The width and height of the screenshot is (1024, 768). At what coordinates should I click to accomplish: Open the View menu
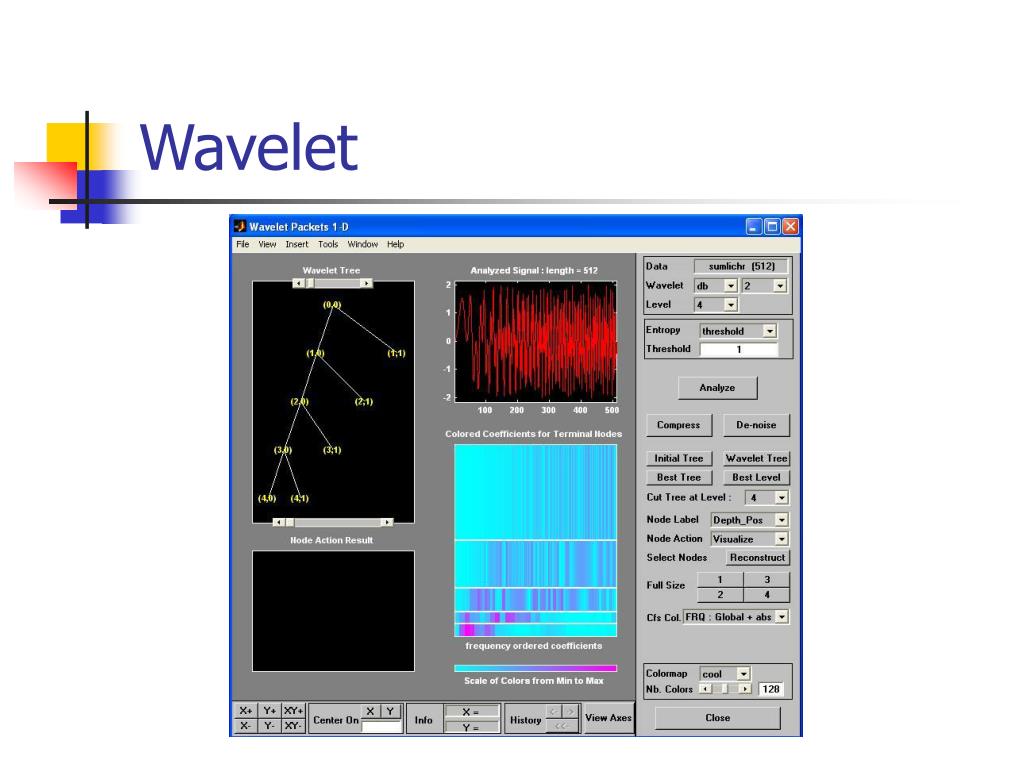pyautogui.click(x=267, y=244)
